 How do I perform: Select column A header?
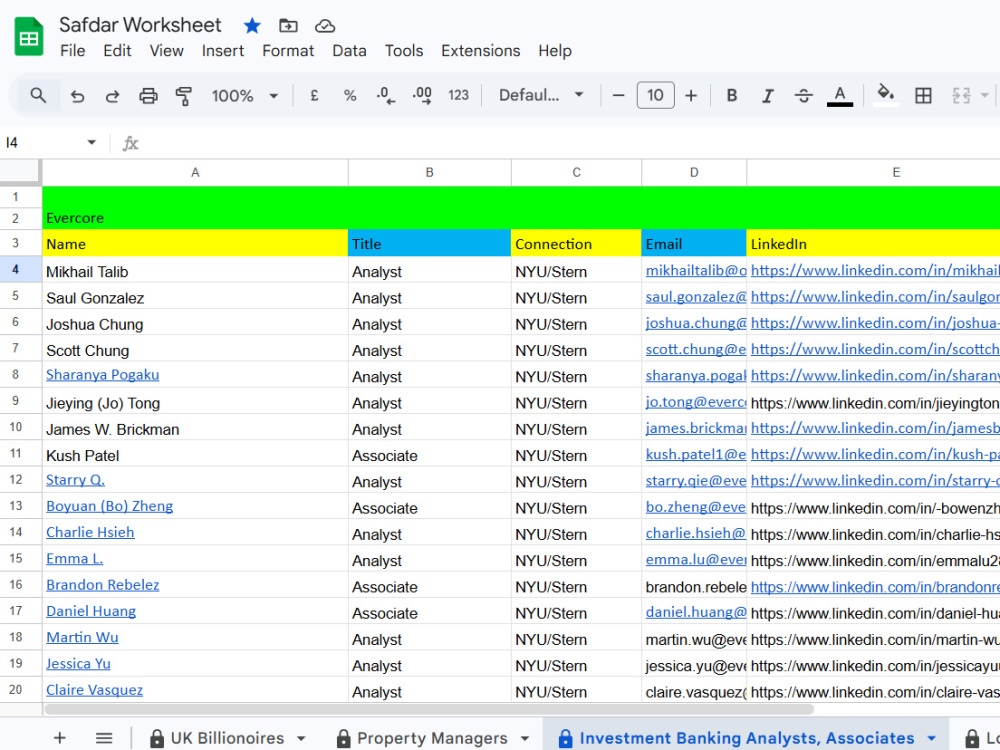(x=195, y=173)
